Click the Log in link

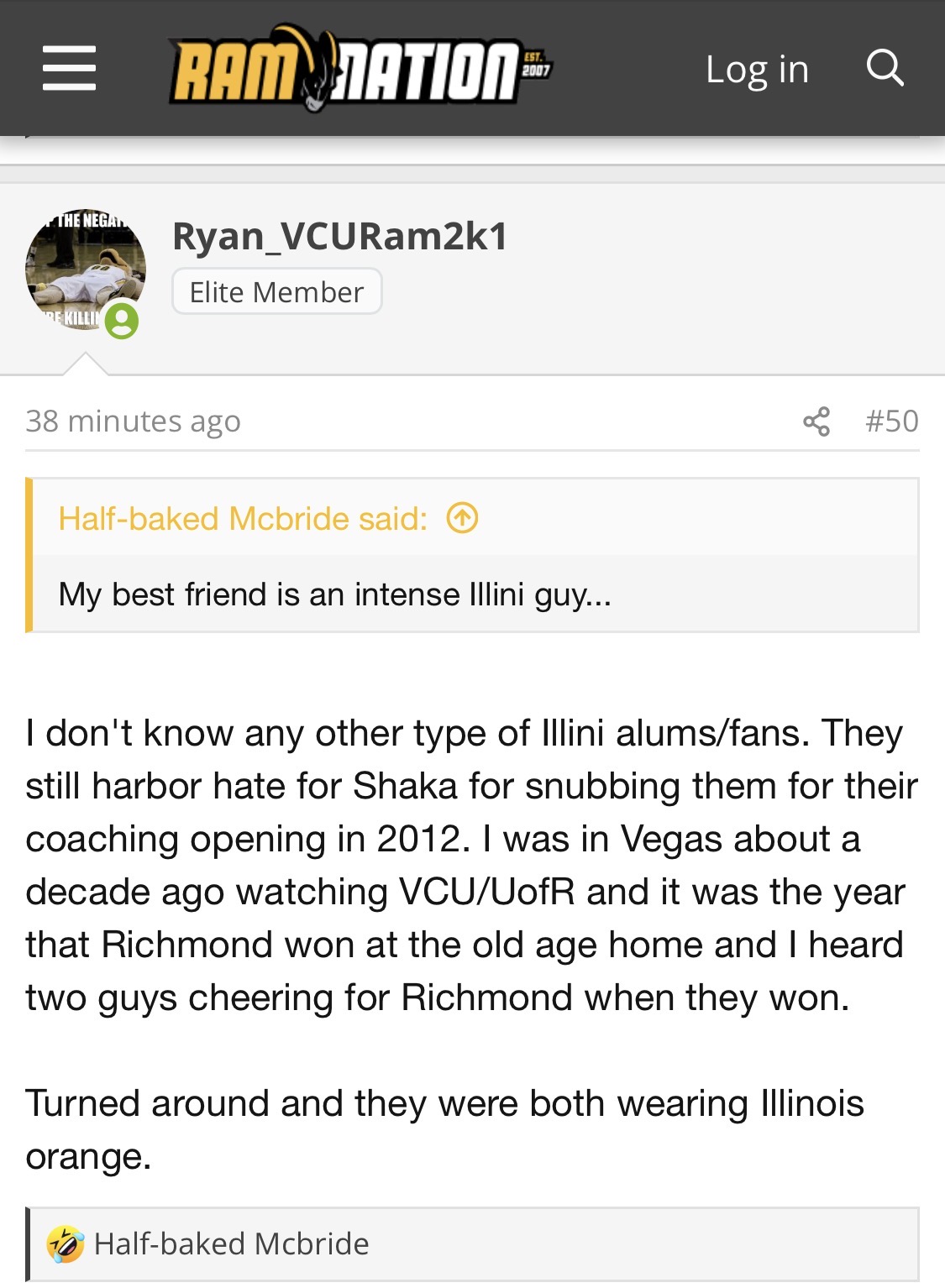coord(757,69)
